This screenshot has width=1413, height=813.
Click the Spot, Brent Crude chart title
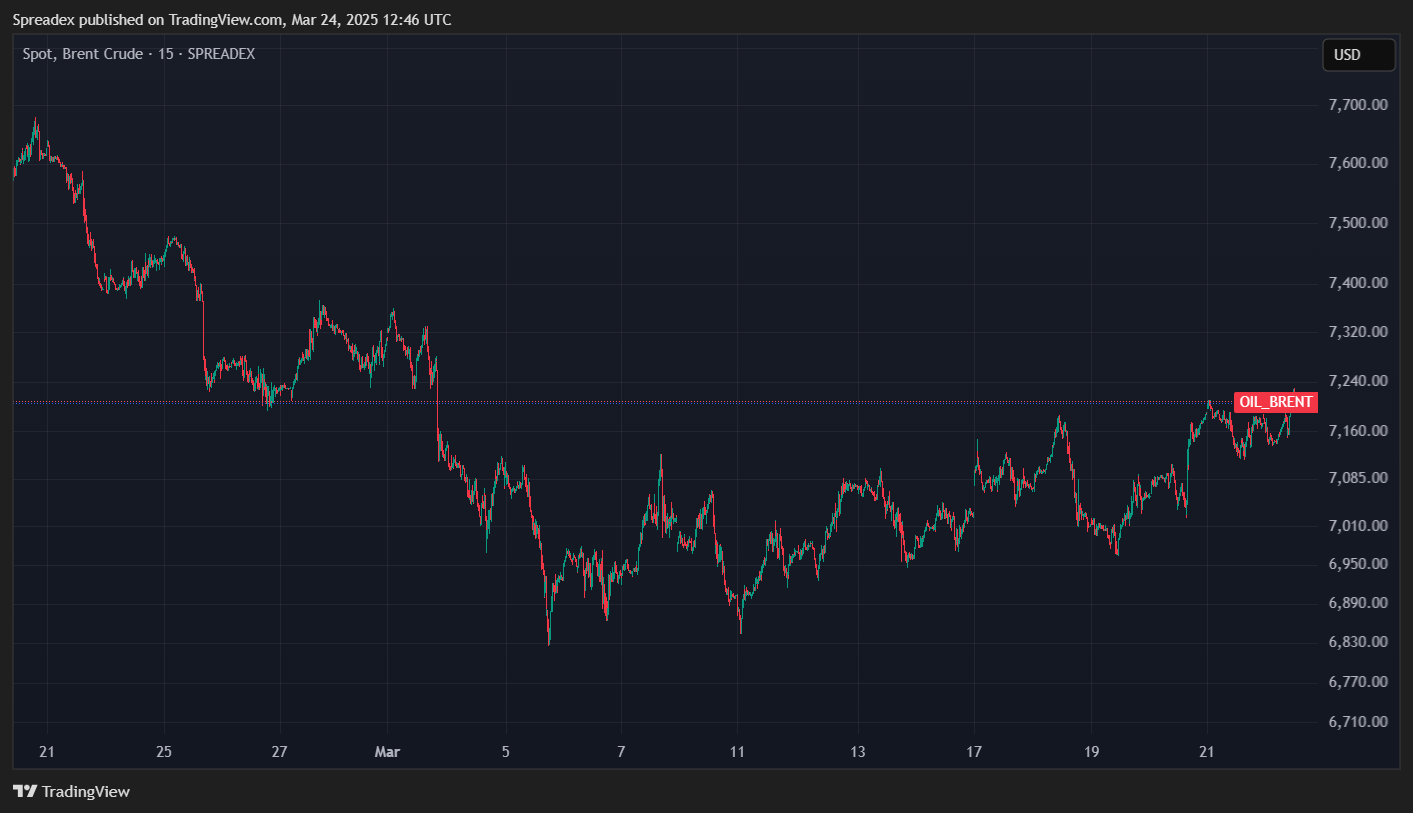(139, 54)
